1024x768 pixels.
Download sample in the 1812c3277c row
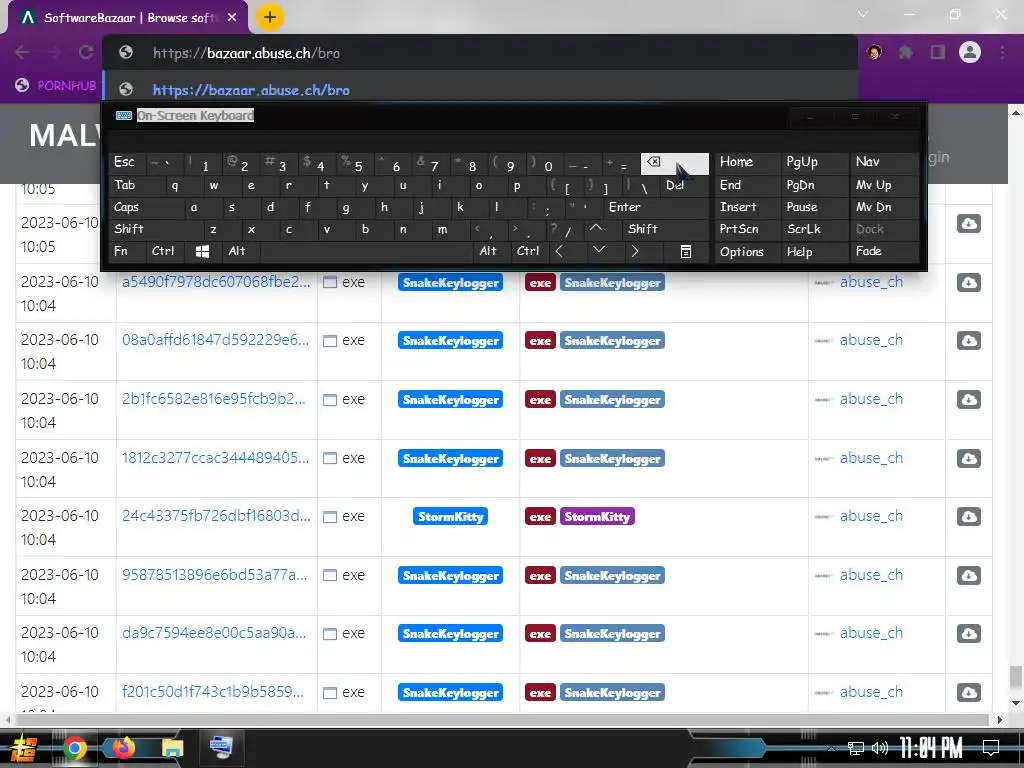(x=968, y=458)
